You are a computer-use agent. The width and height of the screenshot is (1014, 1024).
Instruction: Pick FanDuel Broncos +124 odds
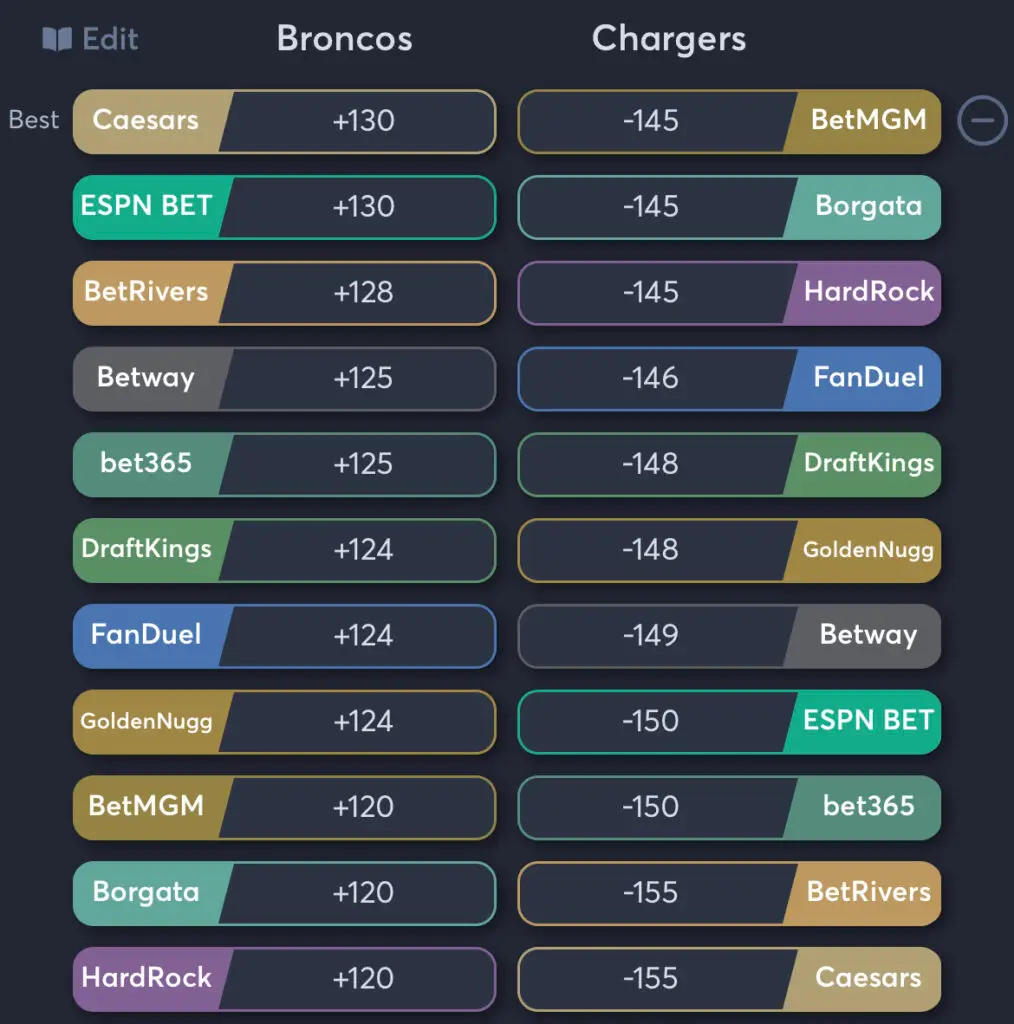pyautogui.click(x=284, y=636)
